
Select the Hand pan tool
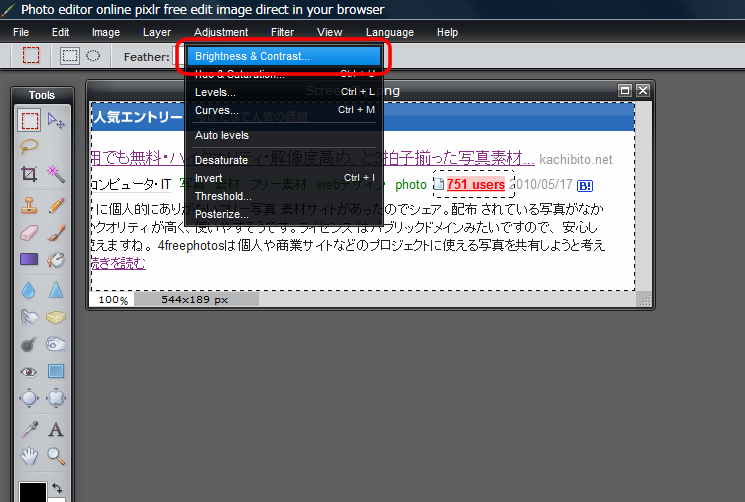tap(29, 456)
